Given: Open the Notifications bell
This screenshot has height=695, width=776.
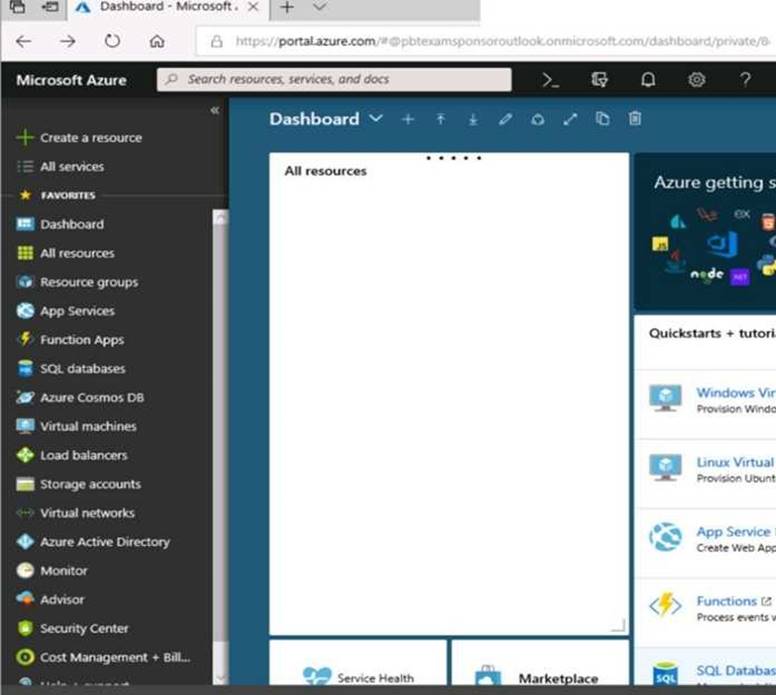Looking at the screenshot, I should pyautogui.click(x=648, y=80).
